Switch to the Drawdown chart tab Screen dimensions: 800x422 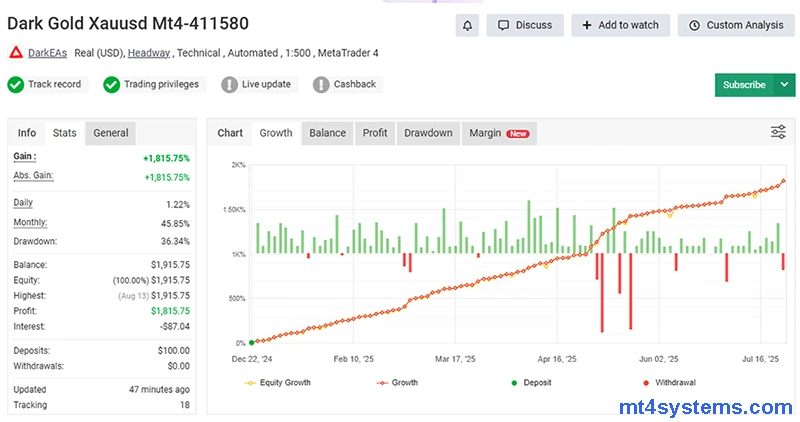pyautogui.click(x=428, y=133)
